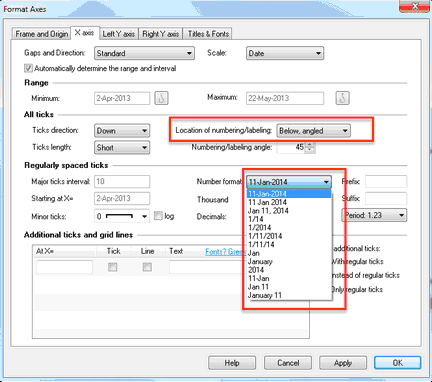Click the Apply button
The image size is (432, 382).
[343, 363]
